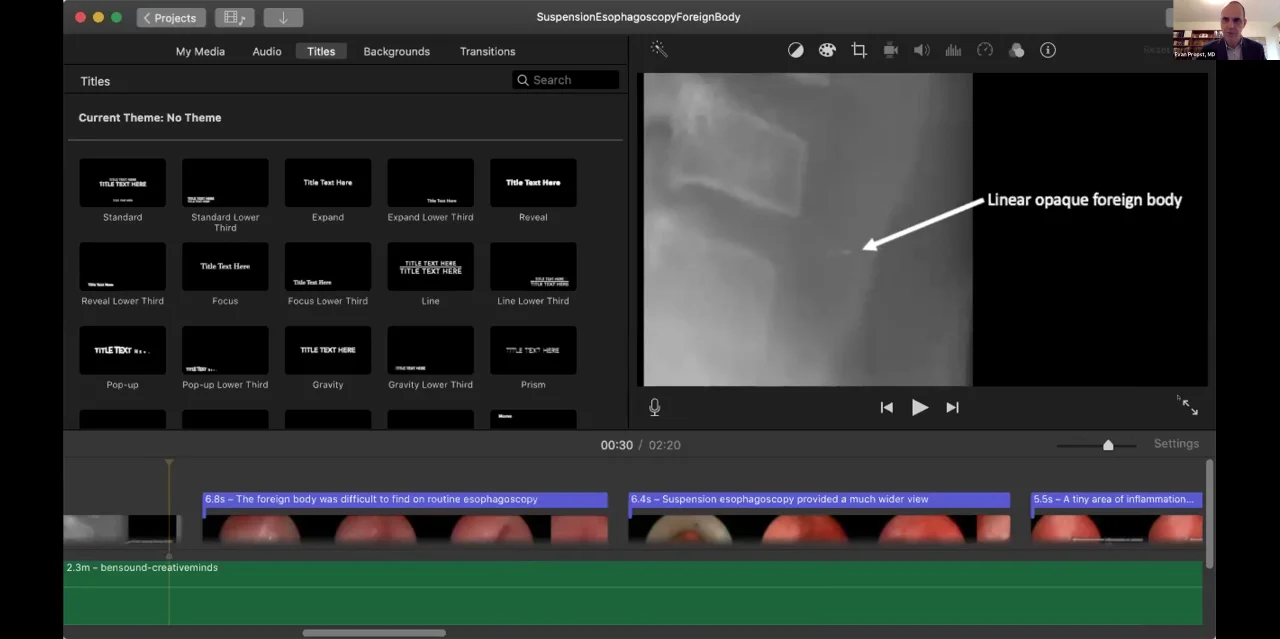Viewport: 1280px width, 639px height.
Task: Open color correction palette tool
Action: tap(827, 50)
